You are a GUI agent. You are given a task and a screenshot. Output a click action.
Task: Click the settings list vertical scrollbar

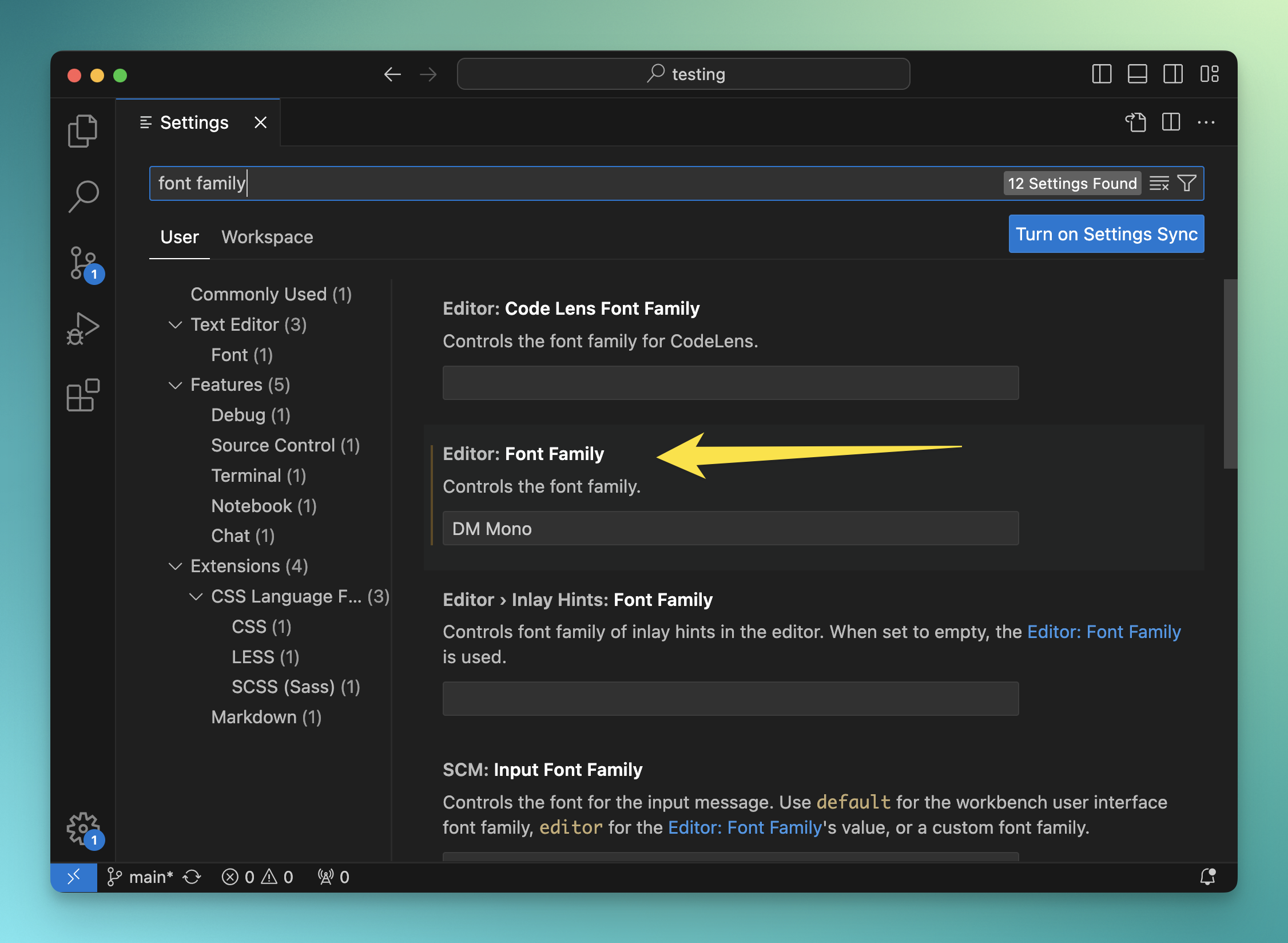1230,374
